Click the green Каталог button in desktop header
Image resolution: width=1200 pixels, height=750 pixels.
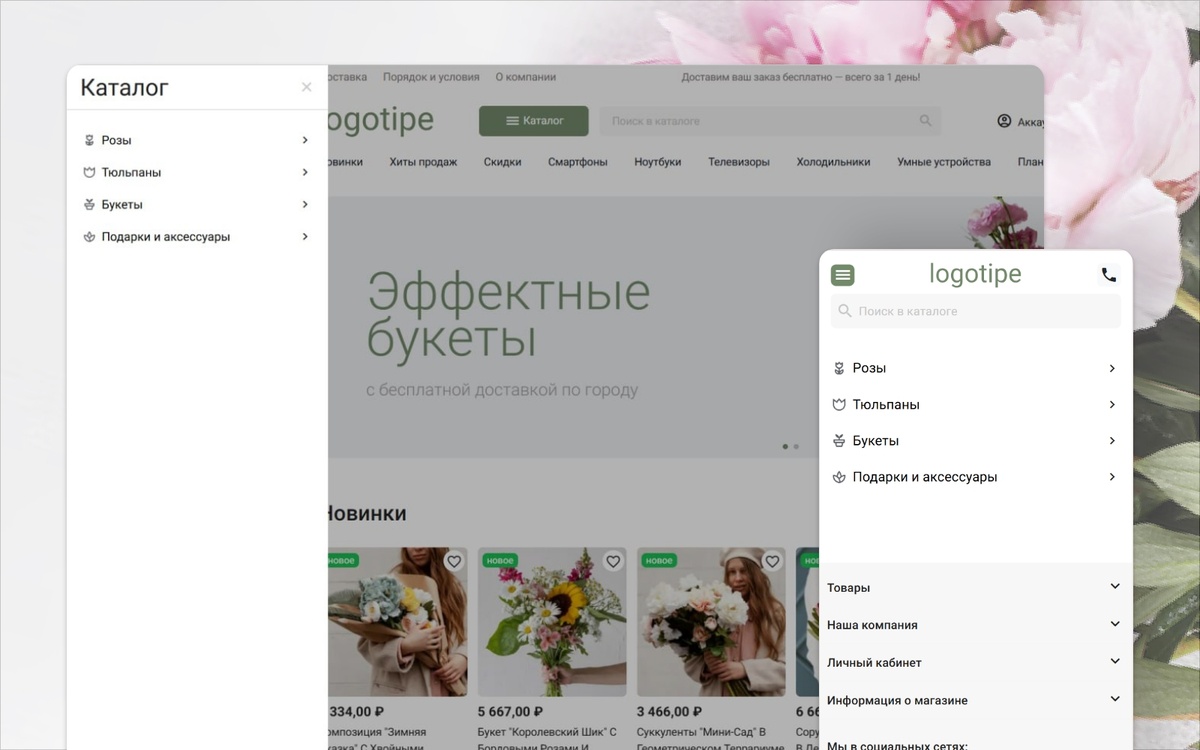pyautogui.click(x=534, y=121)
